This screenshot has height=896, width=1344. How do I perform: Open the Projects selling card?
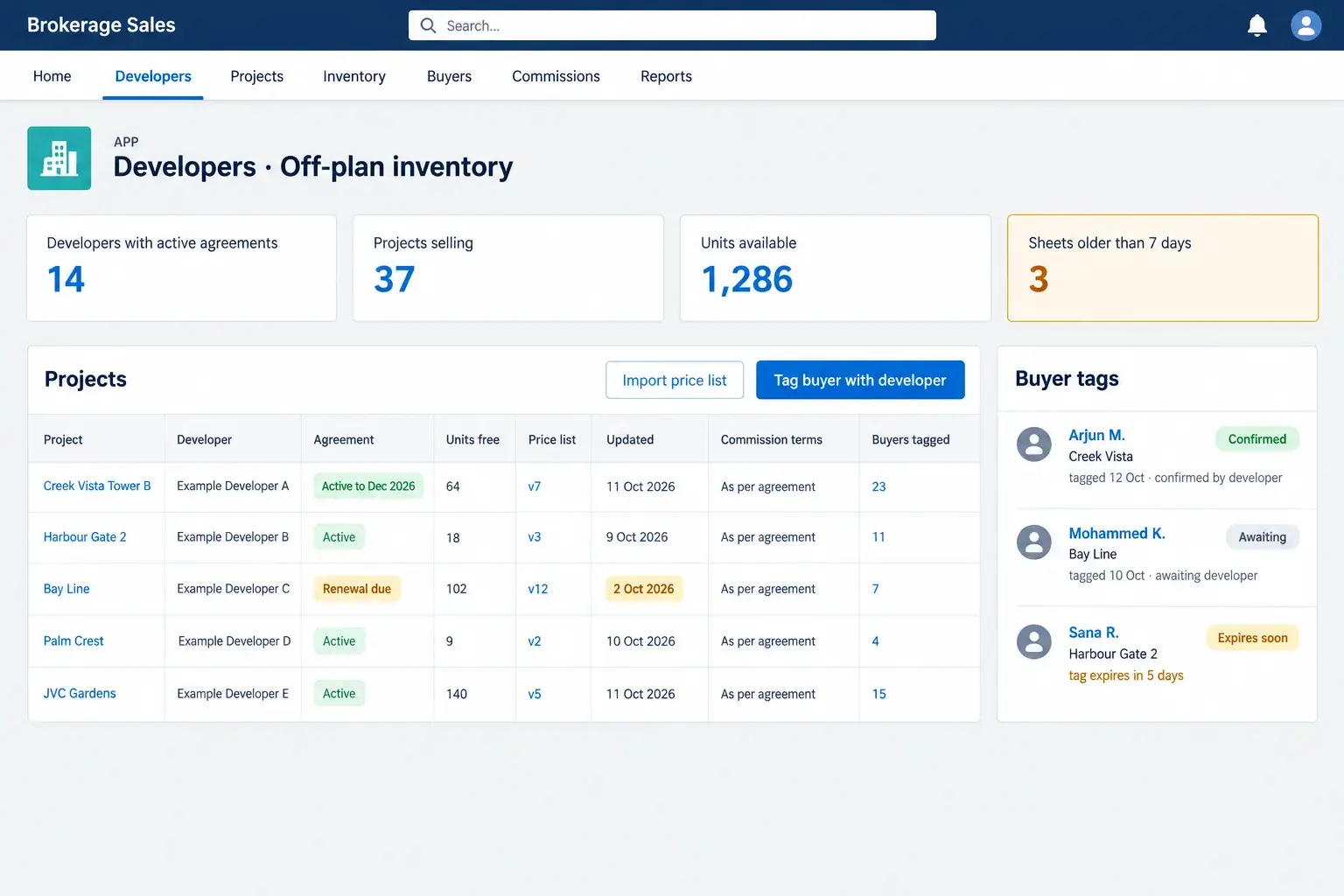point(508,268)
